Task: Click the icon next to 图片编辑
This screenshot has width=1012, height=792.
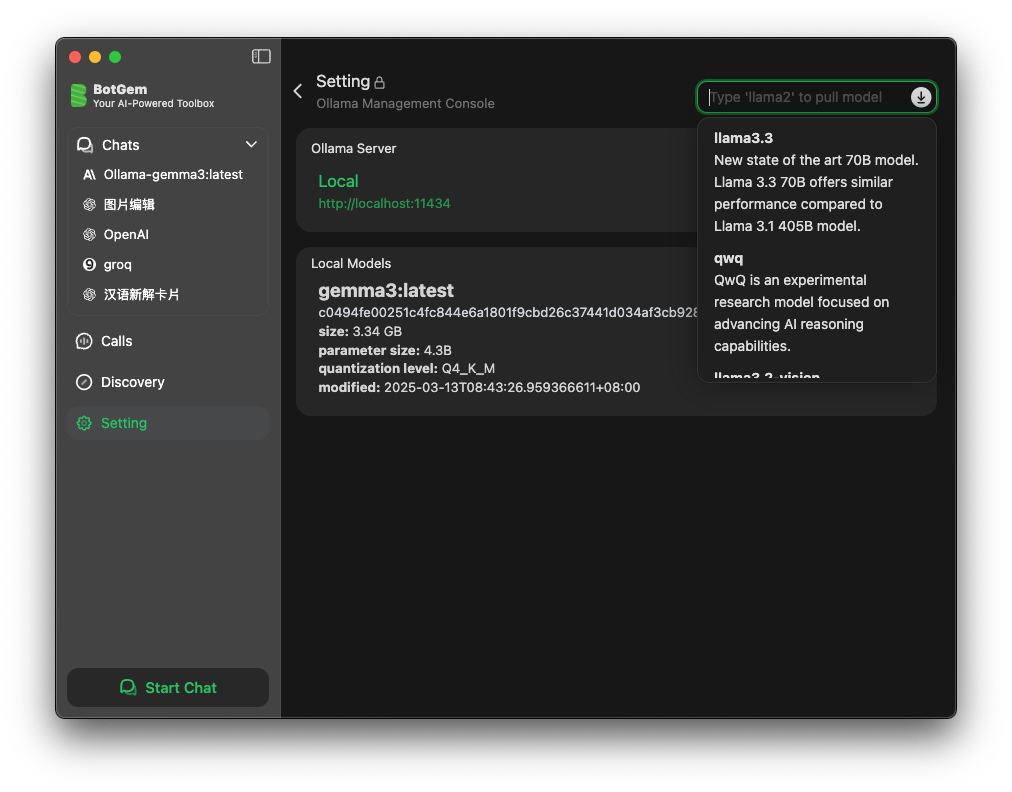Action: click(x=89, y=205)
